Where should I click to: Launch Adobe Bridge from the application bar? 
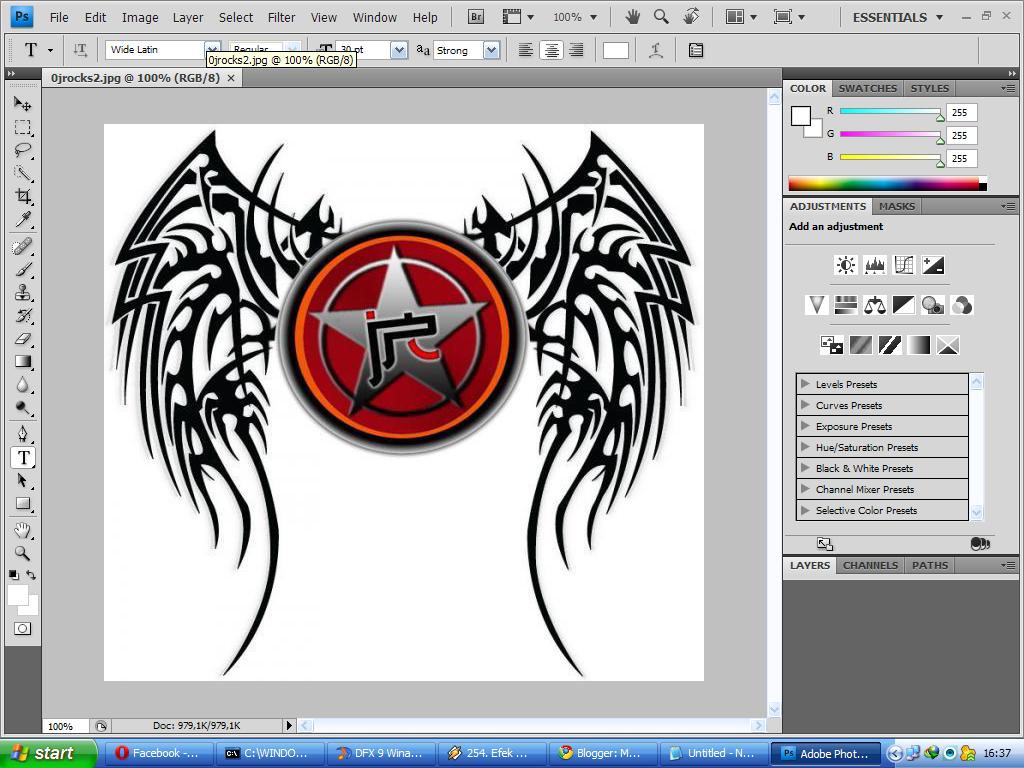475,16
